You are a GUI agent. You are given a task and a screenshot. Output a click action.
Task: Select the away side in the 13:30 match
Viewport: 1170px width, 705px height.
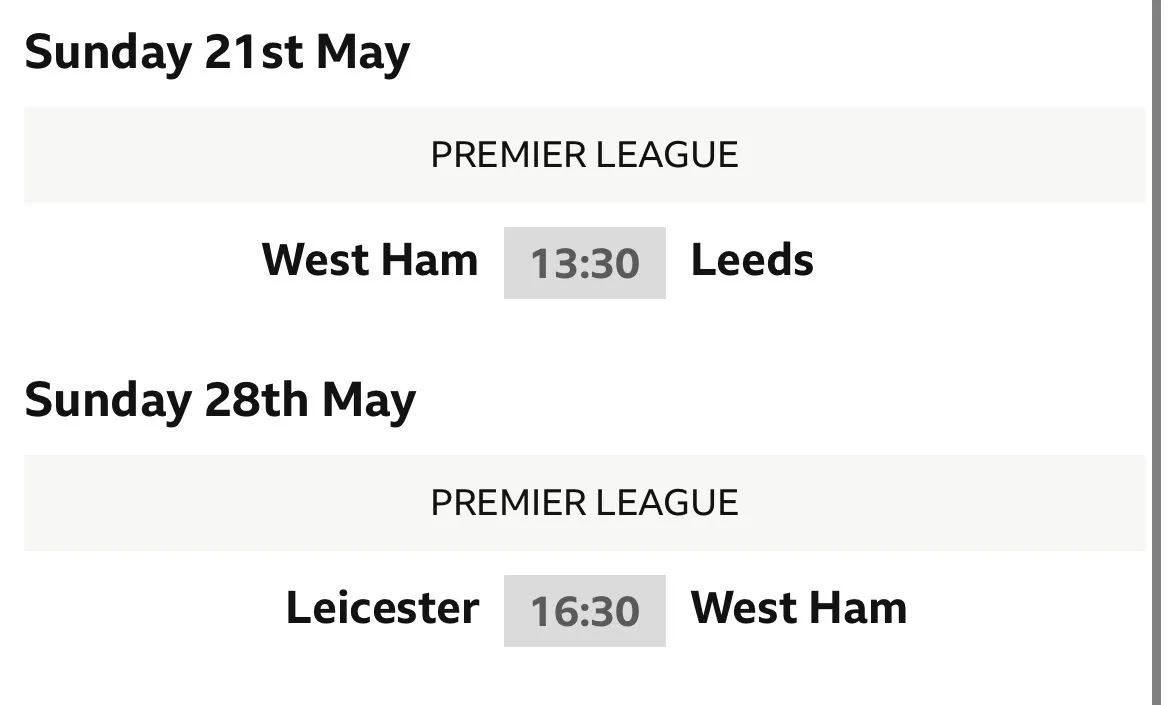coord(752,261)
